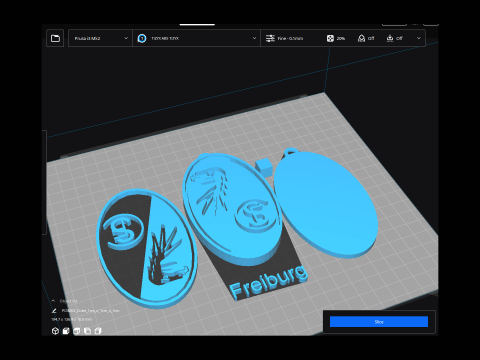
Task: Select the Freiburg text on the stand
Action: click(268, 282)
